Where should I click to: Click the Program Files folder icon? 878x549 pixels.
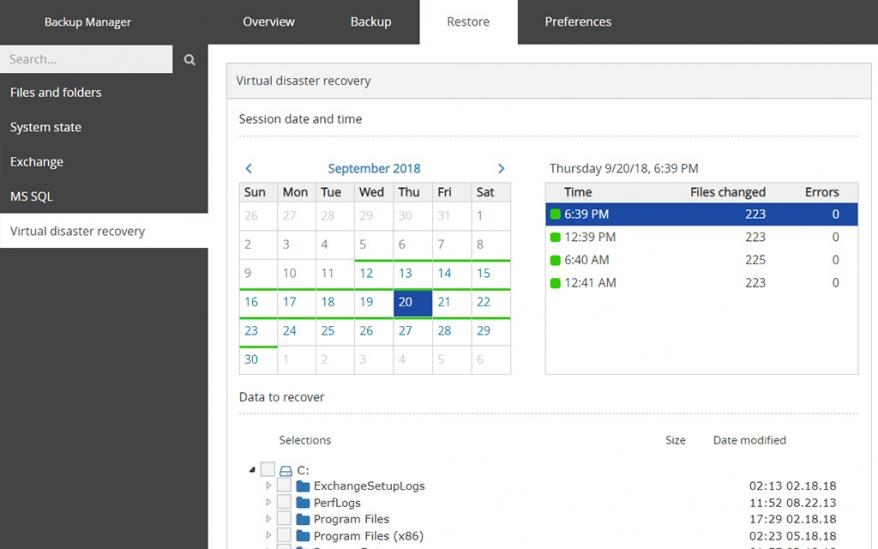(x=303, y=519)
